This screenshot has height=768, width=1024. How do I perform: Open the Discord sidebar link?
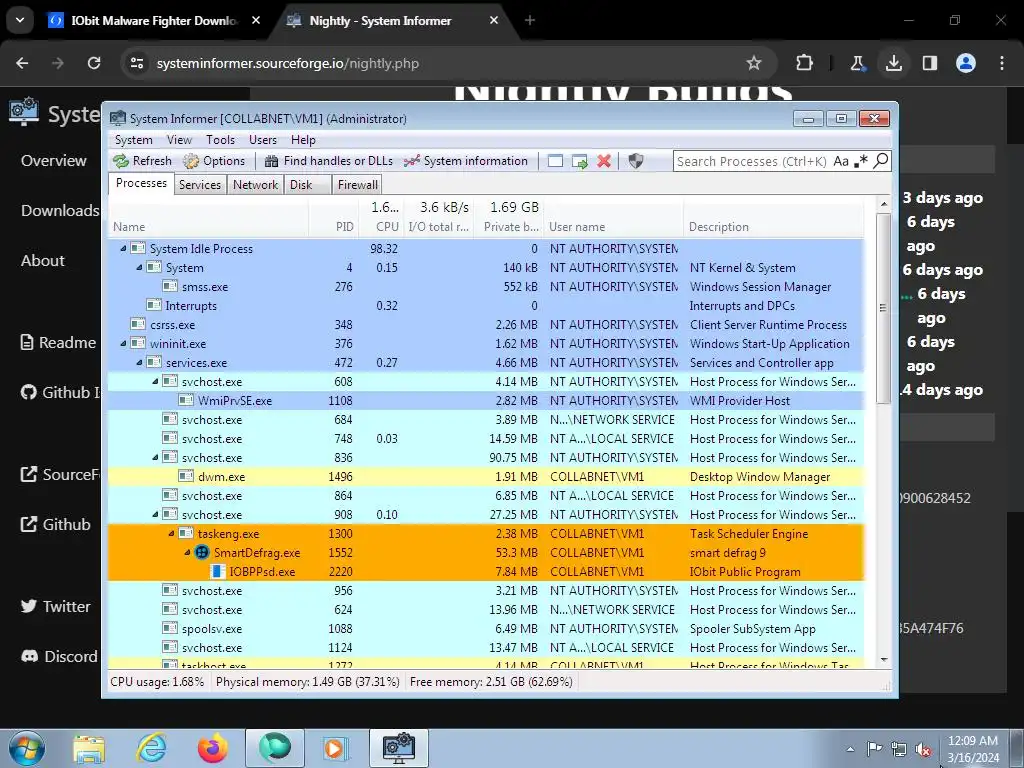(x=59, y=656)
